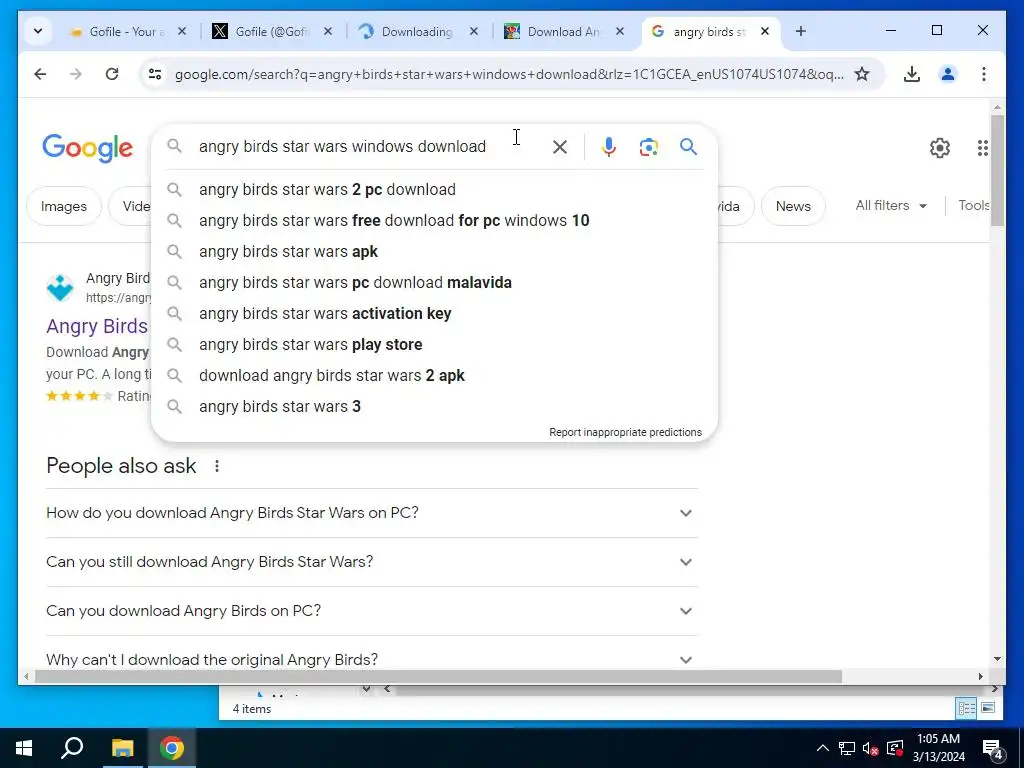Viewport: 1024px width, 768px height.
Task: Open Google apps grid
Action: click(982, 148)
